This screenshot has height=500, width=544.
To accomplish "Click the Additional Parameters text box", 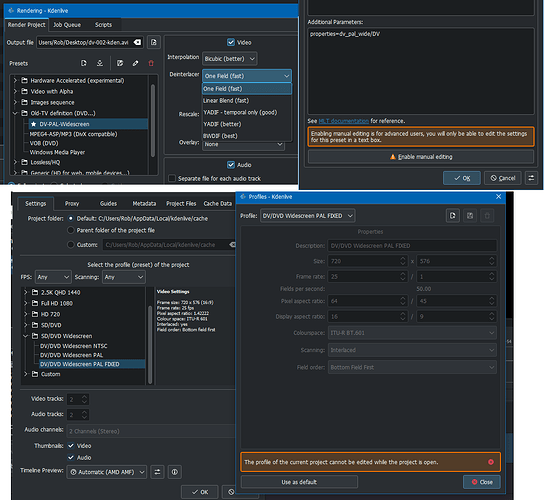I will click(420, 71).
